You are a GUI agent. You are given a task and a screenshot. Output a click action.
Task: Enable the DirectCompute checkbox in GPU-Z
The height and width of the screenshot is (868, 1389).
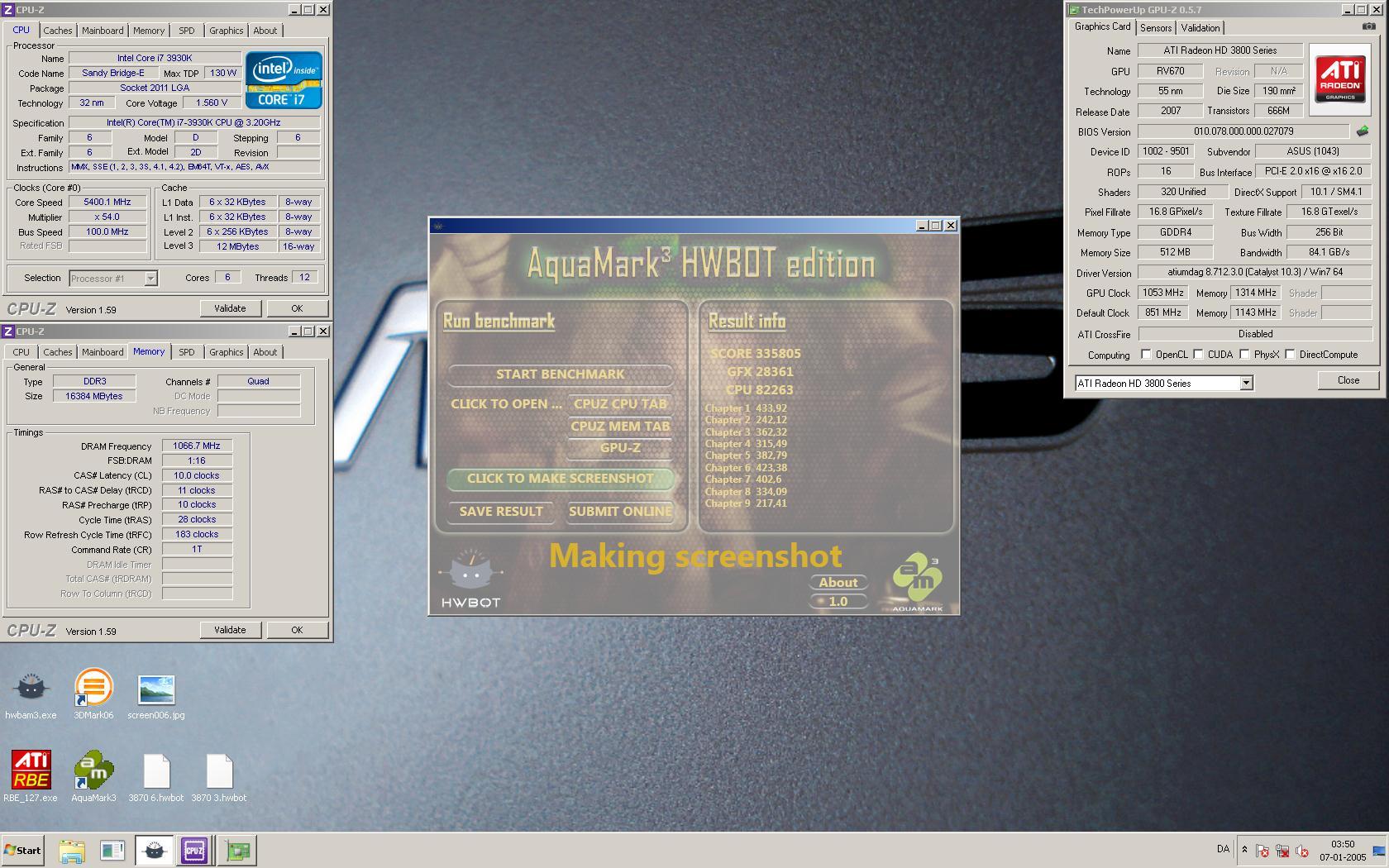coord(1290,355)
